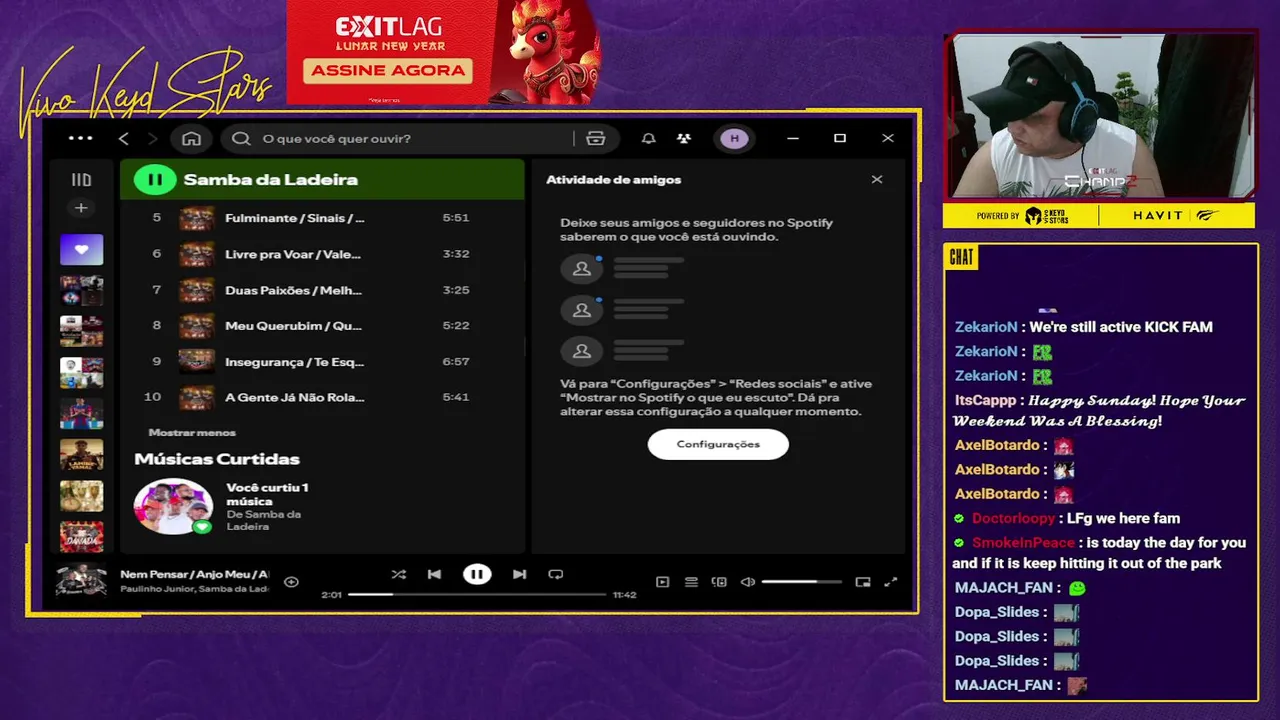The width and height of the screenshot is (1280, 720).
Task: Open the Spotify Home page icon
Action: click(x=192, y=139)
